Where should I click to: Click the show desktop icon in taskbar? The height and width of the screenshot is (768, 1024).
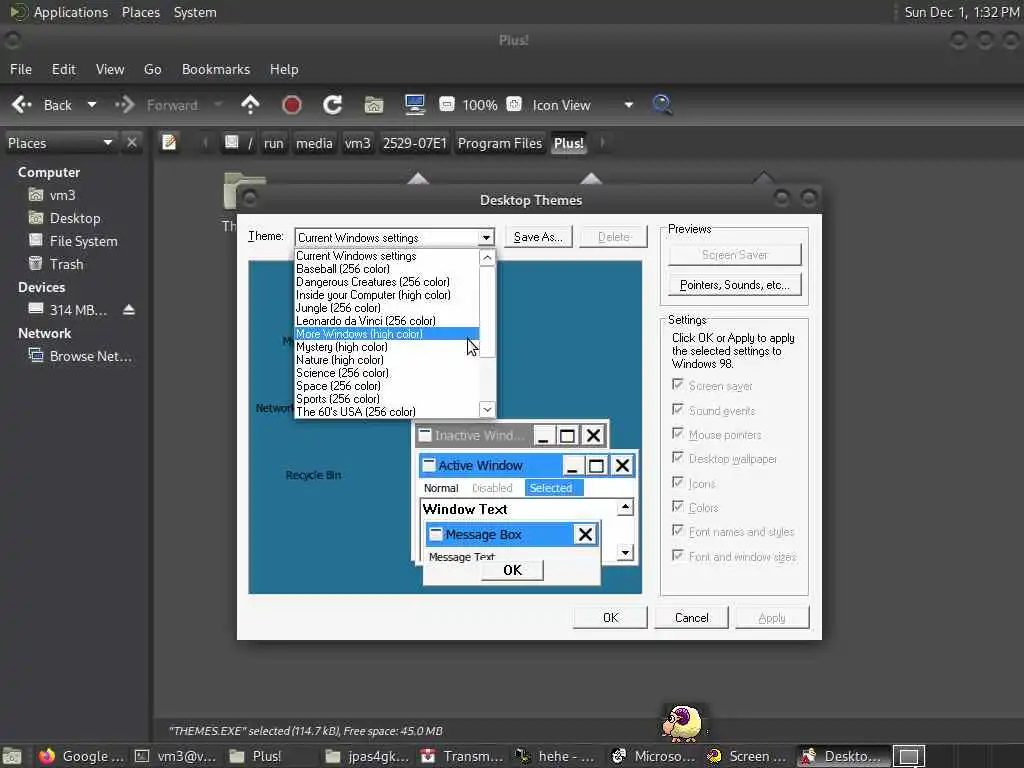coord(12,756)
